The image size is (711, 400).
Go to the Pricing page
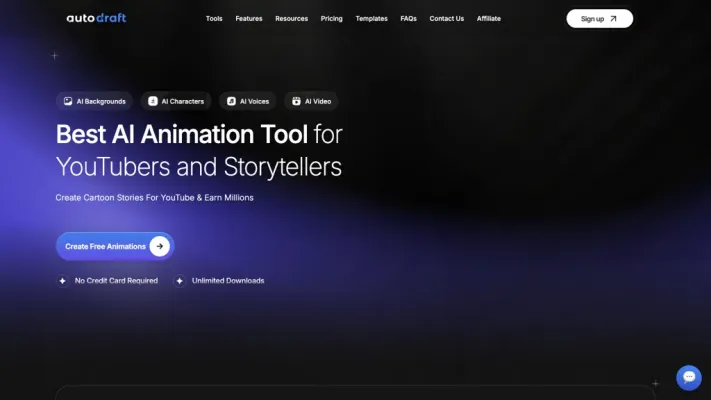coord(331,19)
